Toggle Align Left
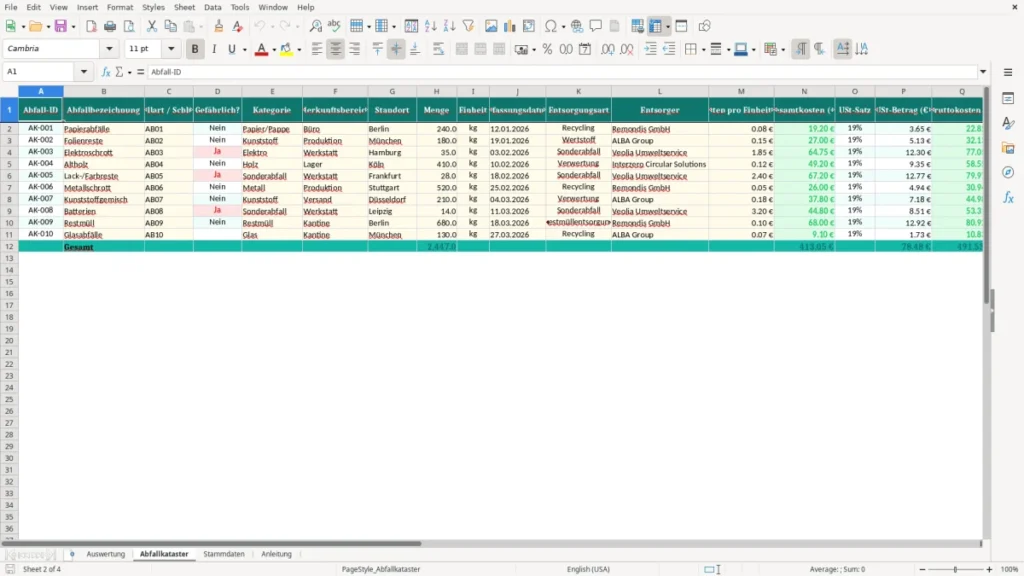1024x576 pixels. [317, 49]
